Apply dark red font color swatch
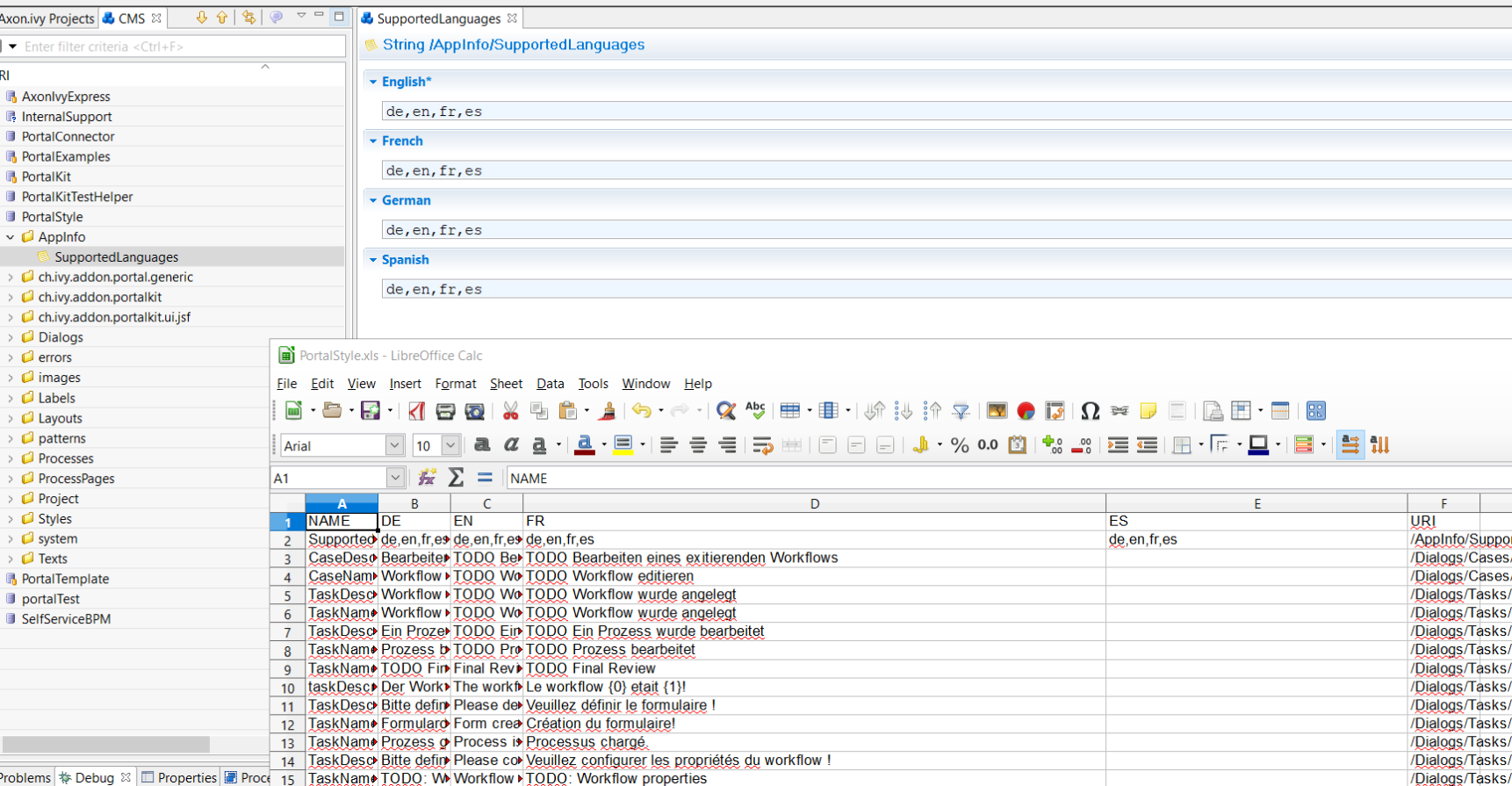 click(584, 445)
